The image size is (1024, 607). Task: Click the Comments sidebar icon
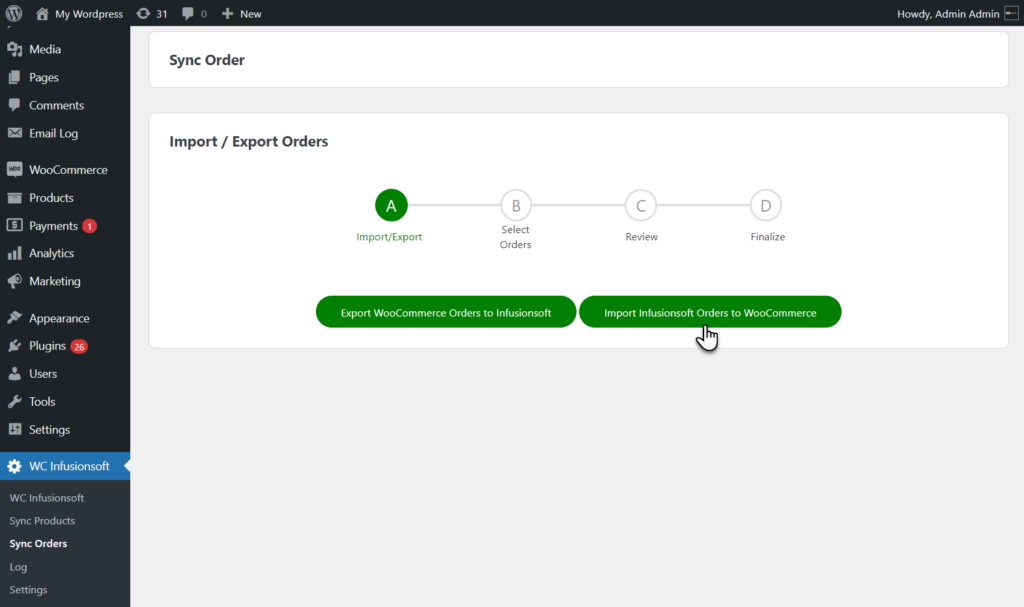(x=14, y=105)
